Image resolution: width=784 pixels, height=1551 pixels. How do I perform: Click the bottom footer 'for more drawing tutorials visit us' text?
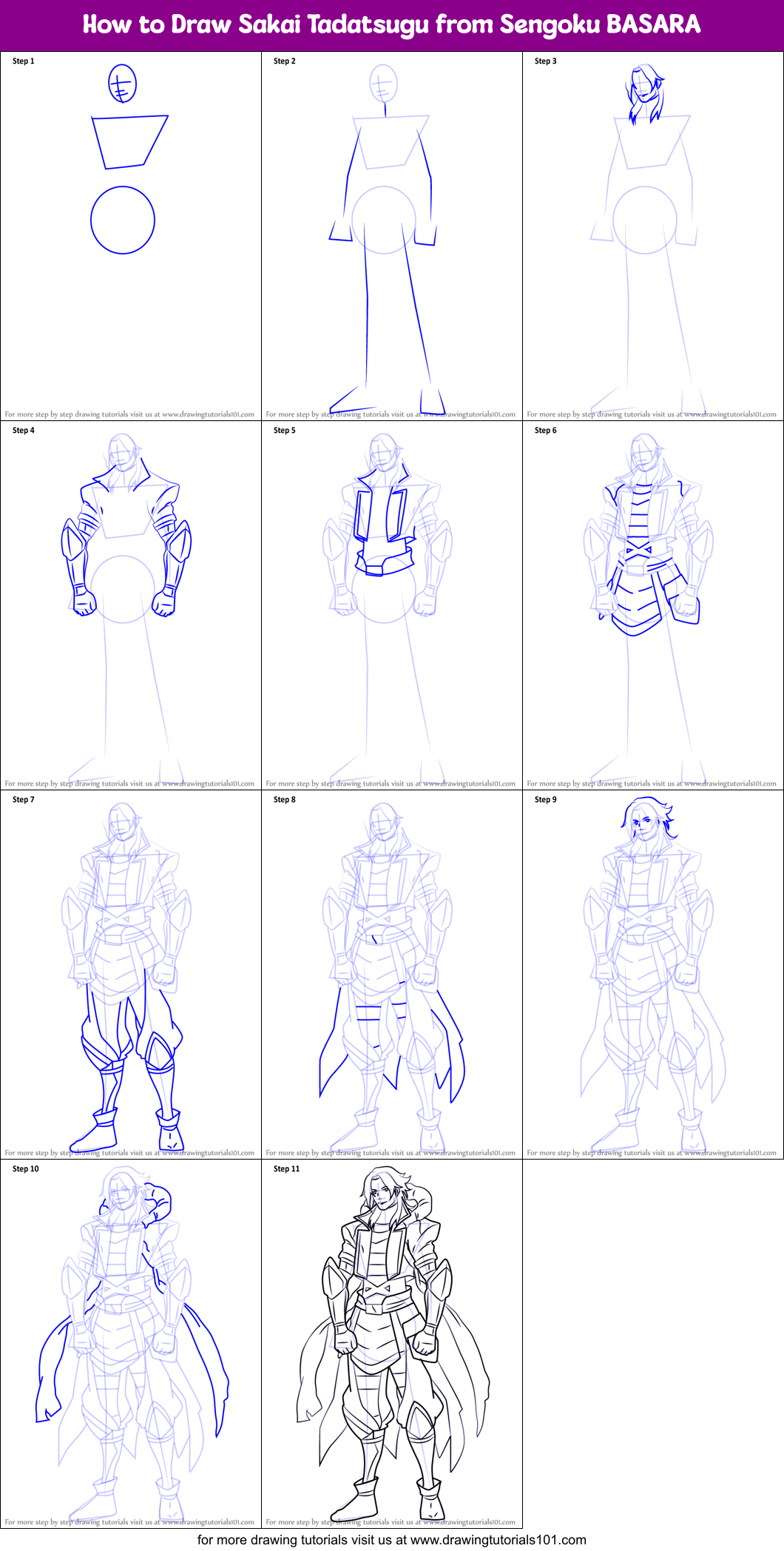[x=391, y=1540]
